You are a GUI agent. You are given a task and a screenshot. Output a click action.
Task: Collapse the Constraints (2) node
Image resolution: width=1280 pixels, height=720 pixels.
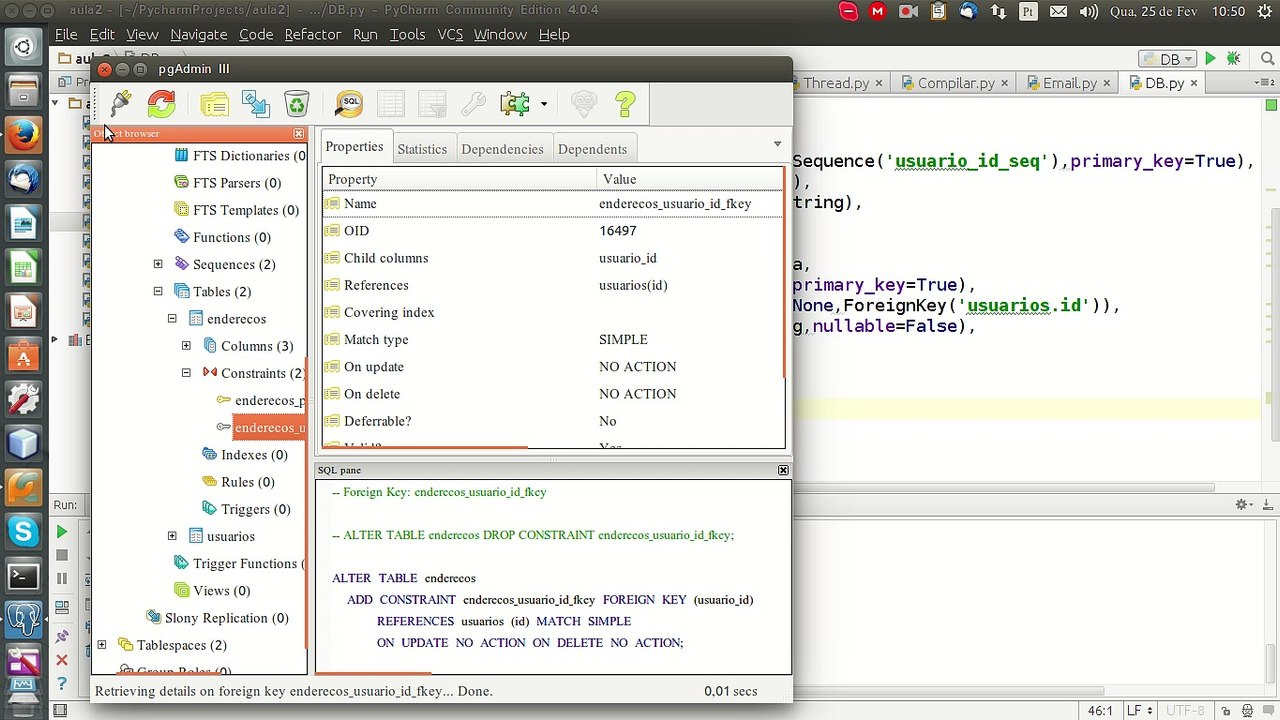pyautogui.click(x=186, y=372)
